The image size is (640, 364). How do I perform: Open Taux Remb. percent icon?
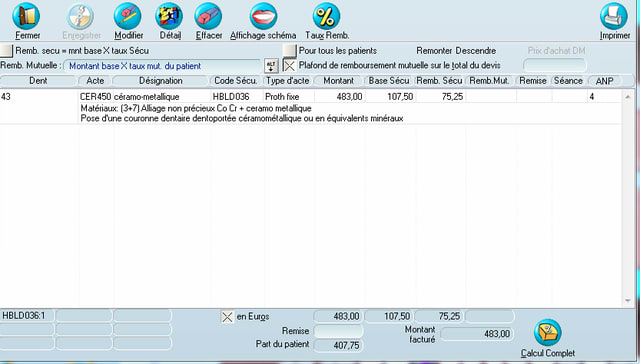(x=326, y=16)
